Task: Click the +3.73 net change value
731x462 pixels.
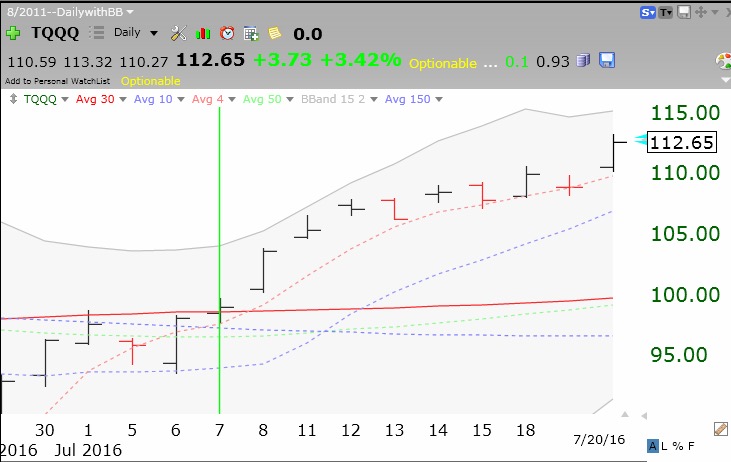Action: tap(283, 60)
